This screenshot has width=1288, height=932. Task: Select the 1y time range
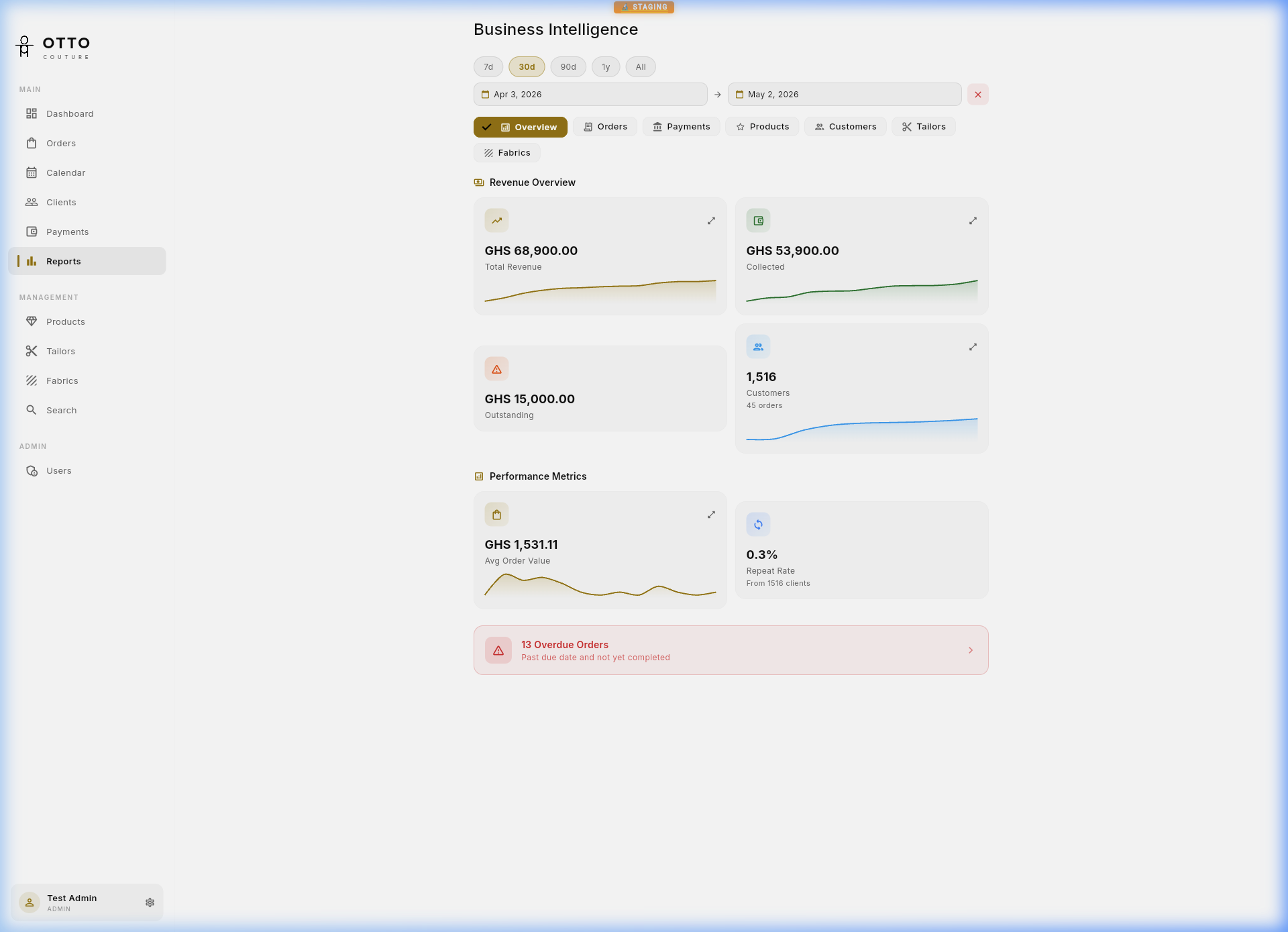point(606,67)
